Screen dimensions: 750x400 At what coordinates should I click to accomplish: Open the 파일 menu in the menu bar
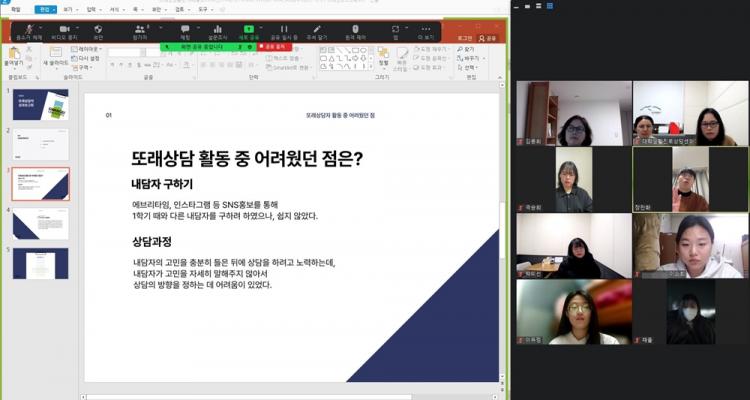(x=15, y=8)
